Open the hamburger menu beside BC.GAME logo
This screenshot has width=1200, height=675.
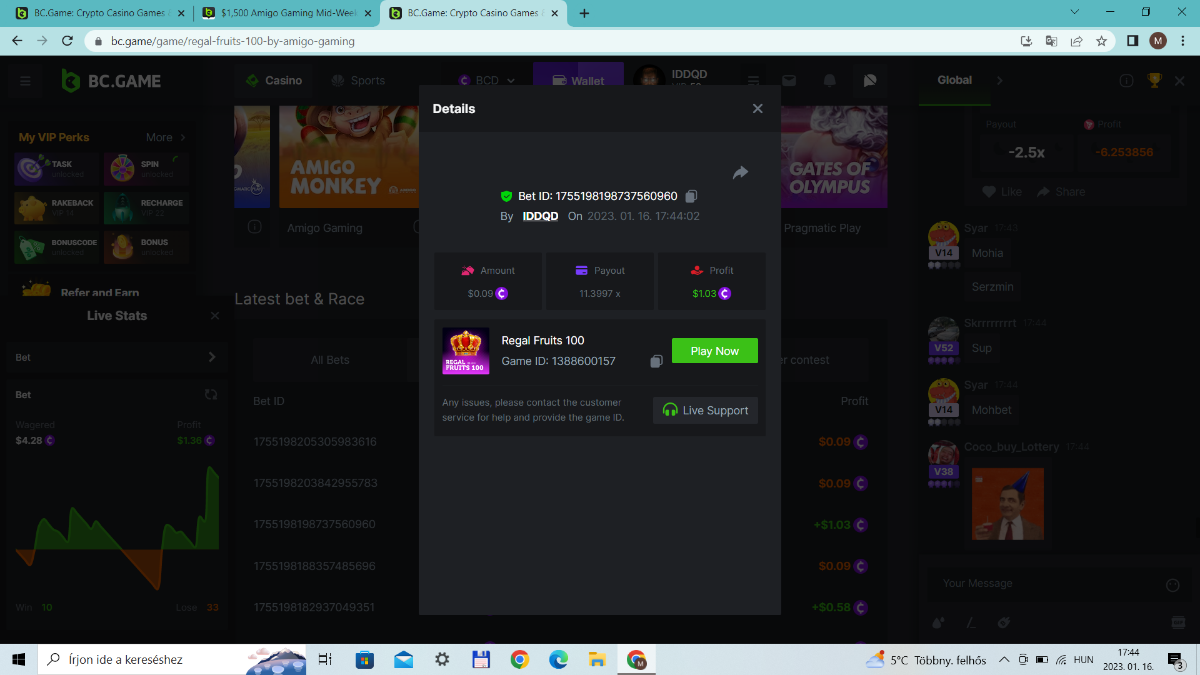coord(25,81)
